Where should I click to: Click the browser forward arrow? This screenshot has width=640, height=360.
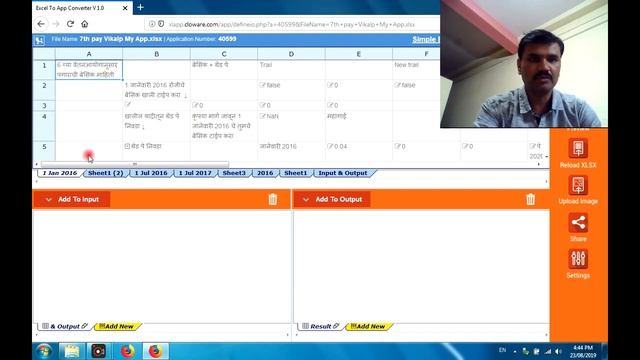56,24
